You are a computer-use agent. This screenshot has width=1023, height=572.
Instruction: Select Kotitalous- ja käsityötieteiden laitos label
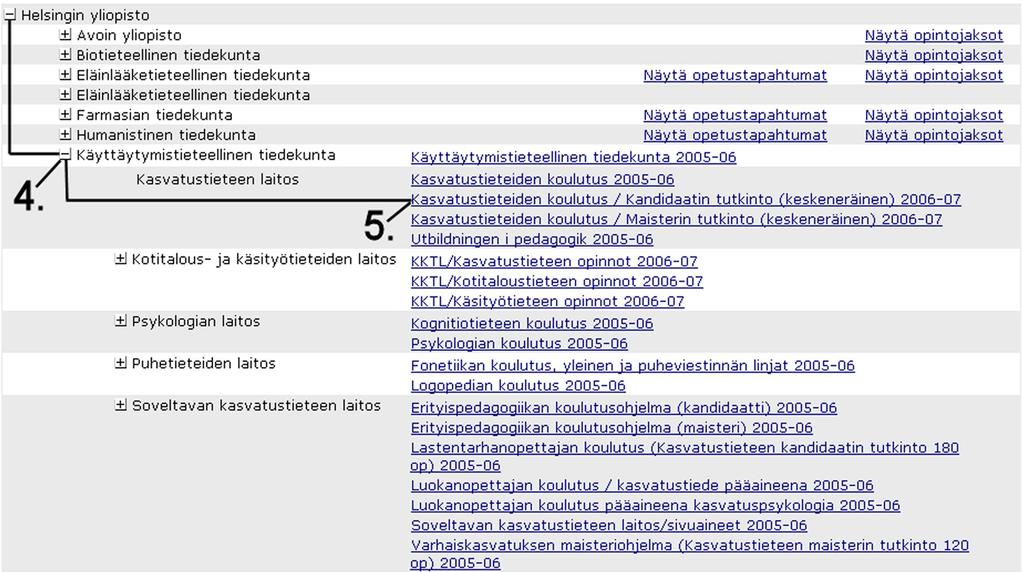(x=264, y=260)
